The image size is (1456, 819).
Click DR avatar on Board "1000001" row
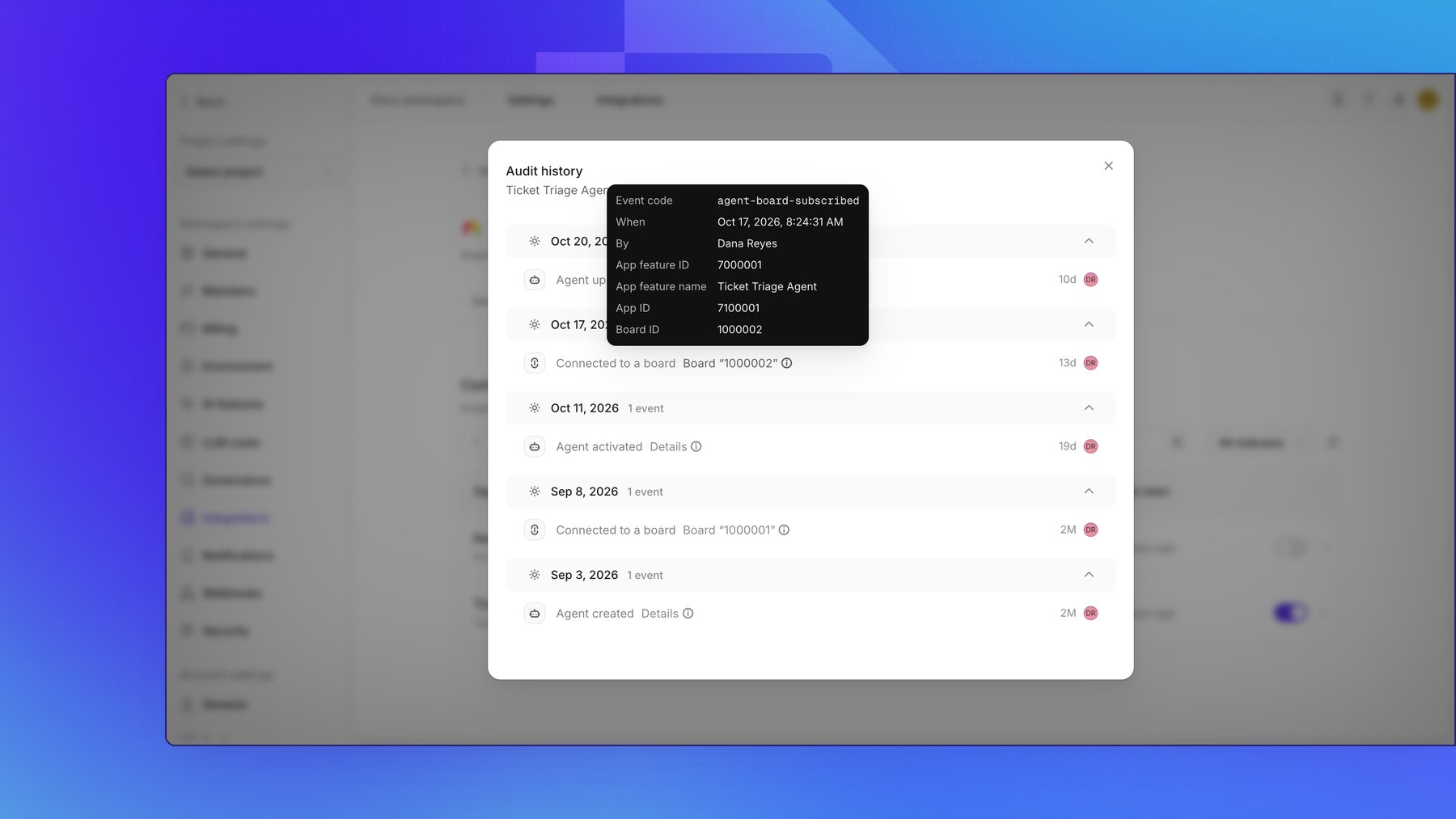click(1090, 530)
